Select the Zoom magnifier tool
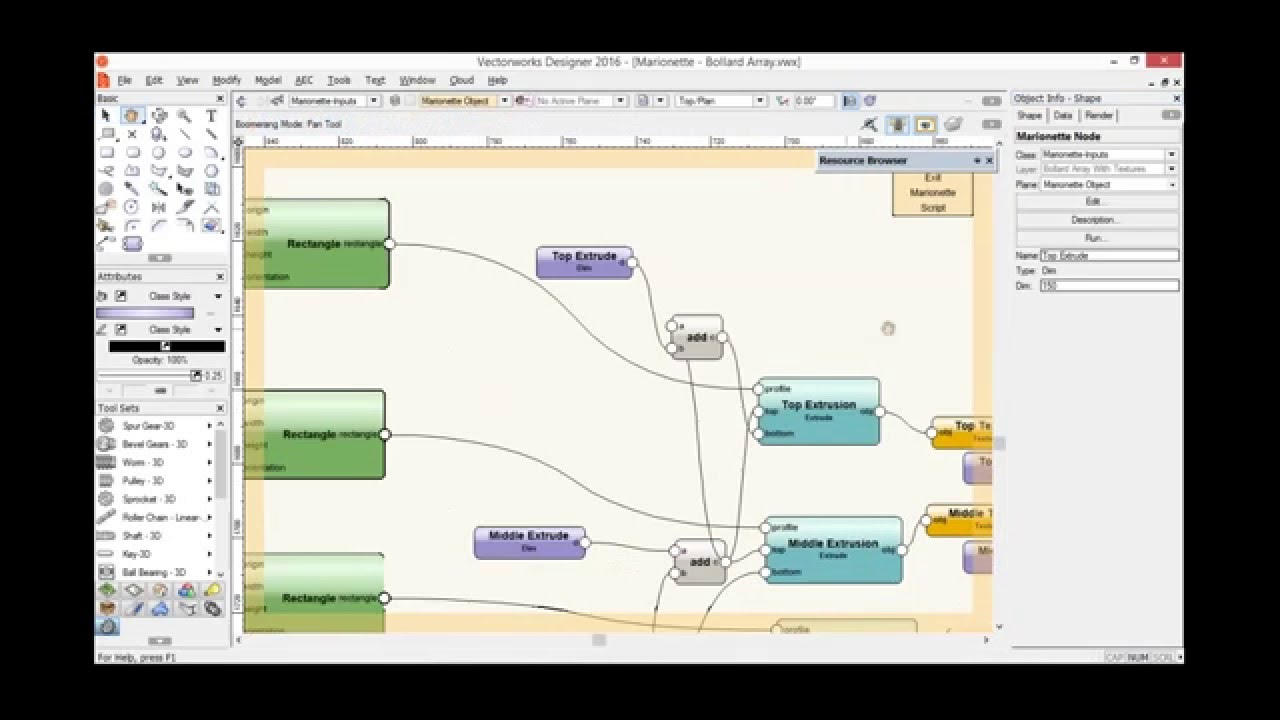This screenshot has height=720, width=1280. [x=185, y=116]
